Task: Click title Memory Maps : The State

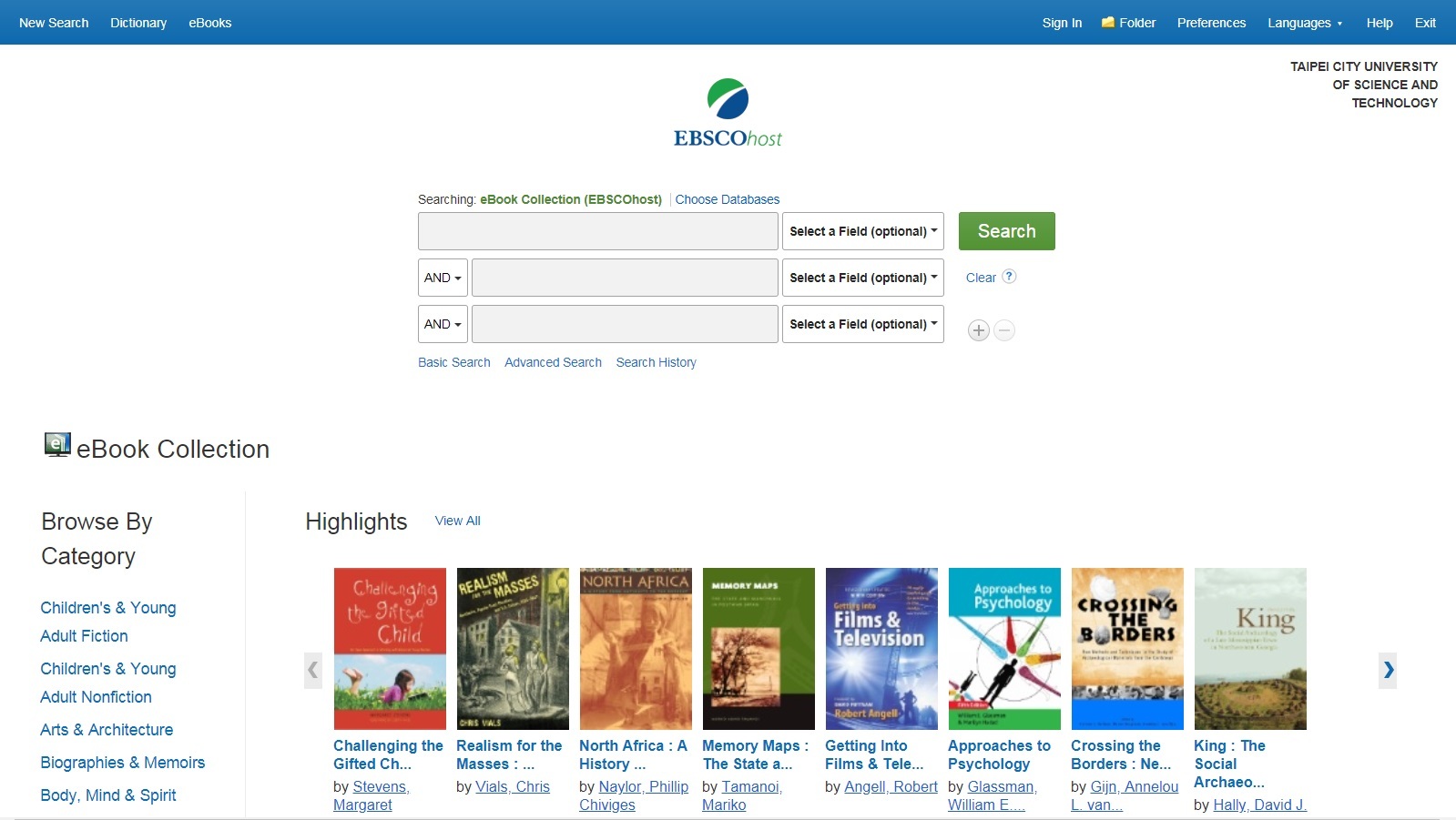Action: pyautogui.click(x=755, y=754)
